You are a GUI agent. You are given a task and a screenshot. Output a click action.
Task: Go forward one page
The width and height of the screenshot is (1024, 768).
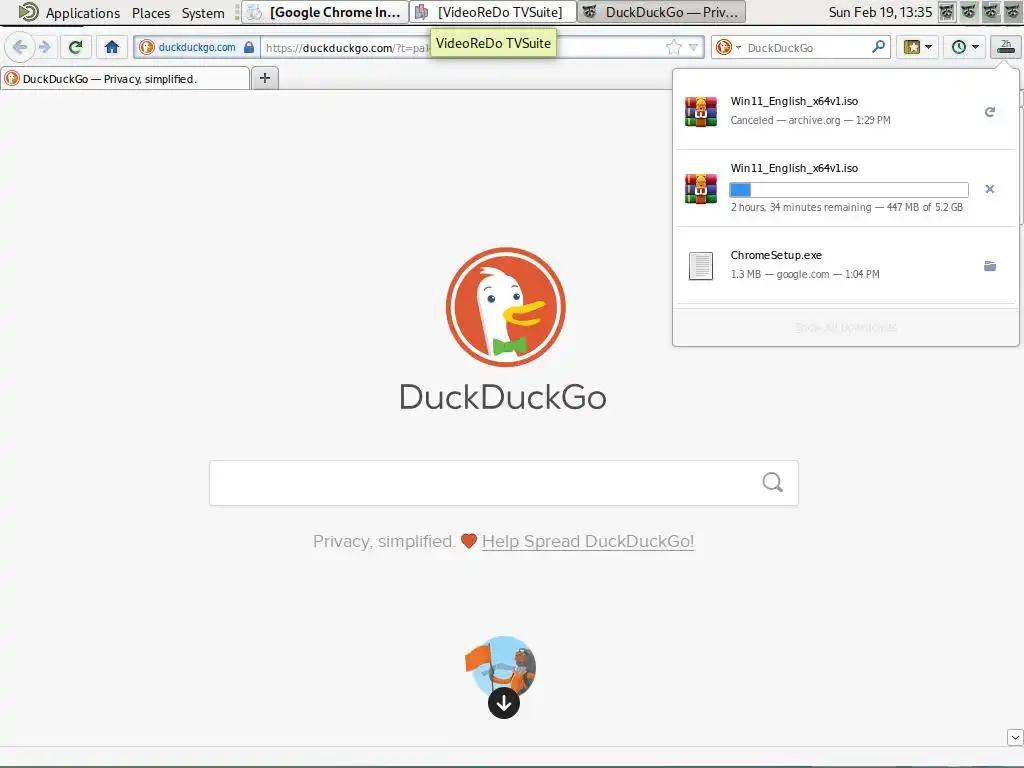44,47
